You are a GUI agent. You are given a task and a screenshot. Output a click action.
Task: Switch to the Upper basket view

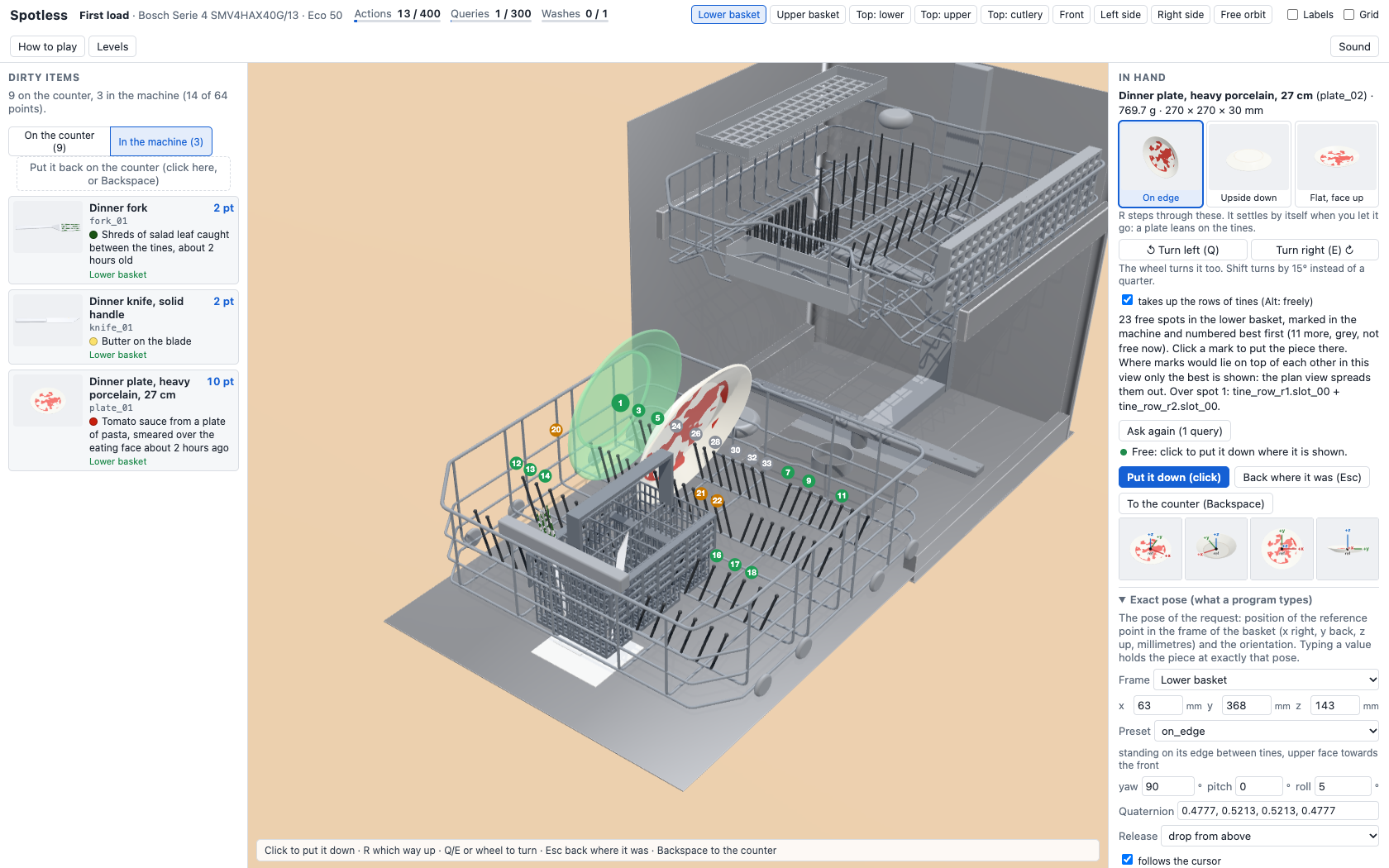tap(808, 14)
